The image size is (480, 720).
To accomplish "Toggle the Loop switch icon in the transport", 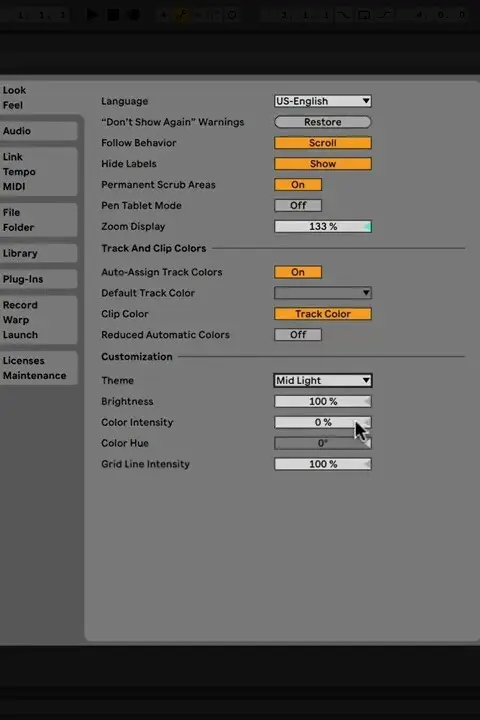I will coord(364,15).
